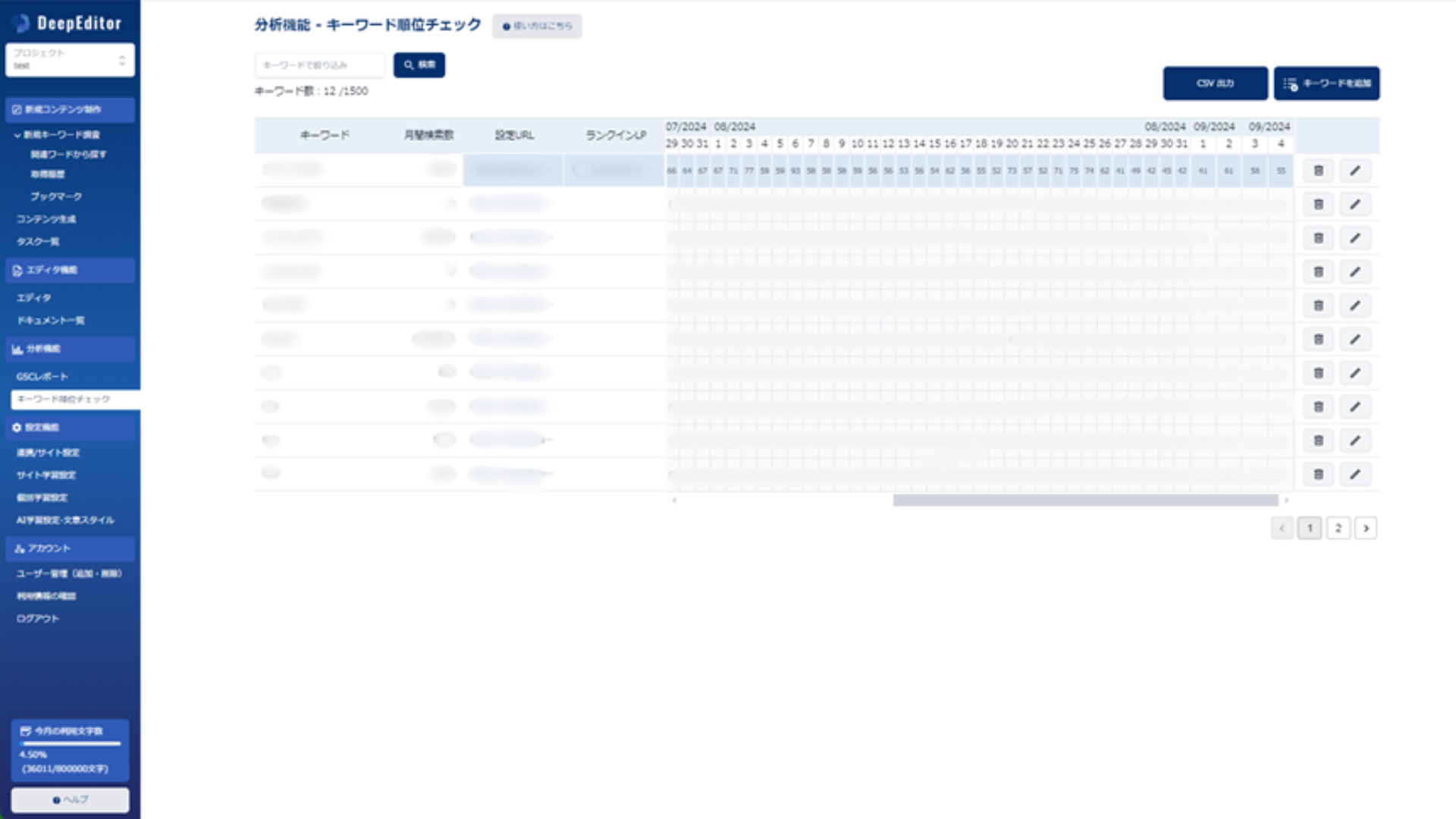Click the 設定機能 gear icon

point(17,428)
